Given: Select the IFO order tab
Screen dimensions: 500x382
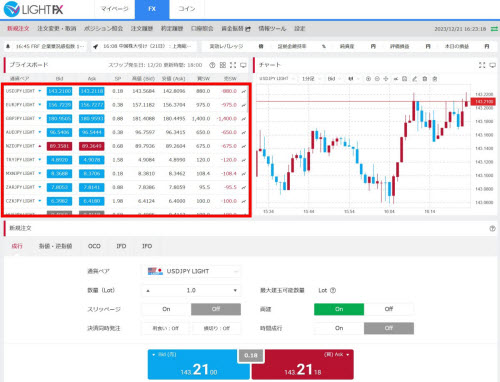Looking at the screenshot, I should click(147, 246).
